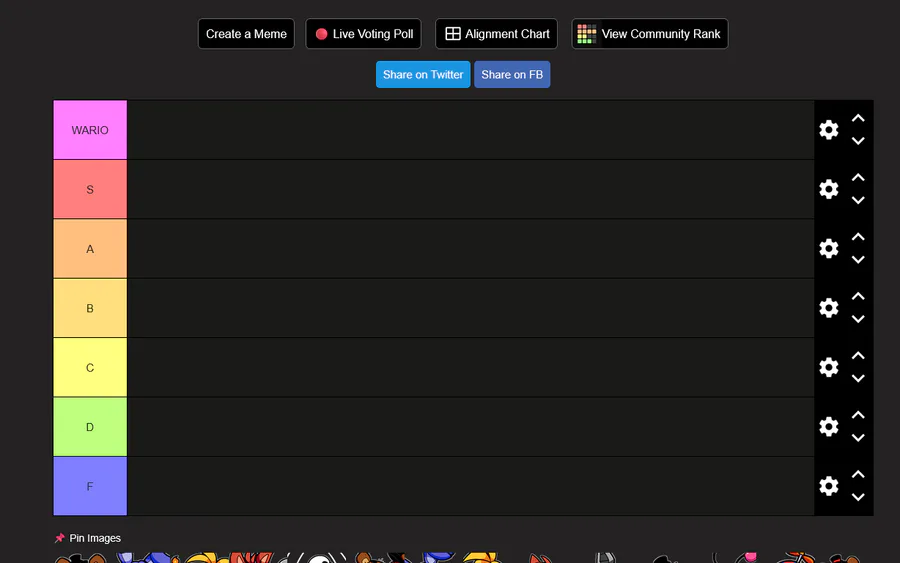Select the orange A tier label

click(x=90, y=249)
